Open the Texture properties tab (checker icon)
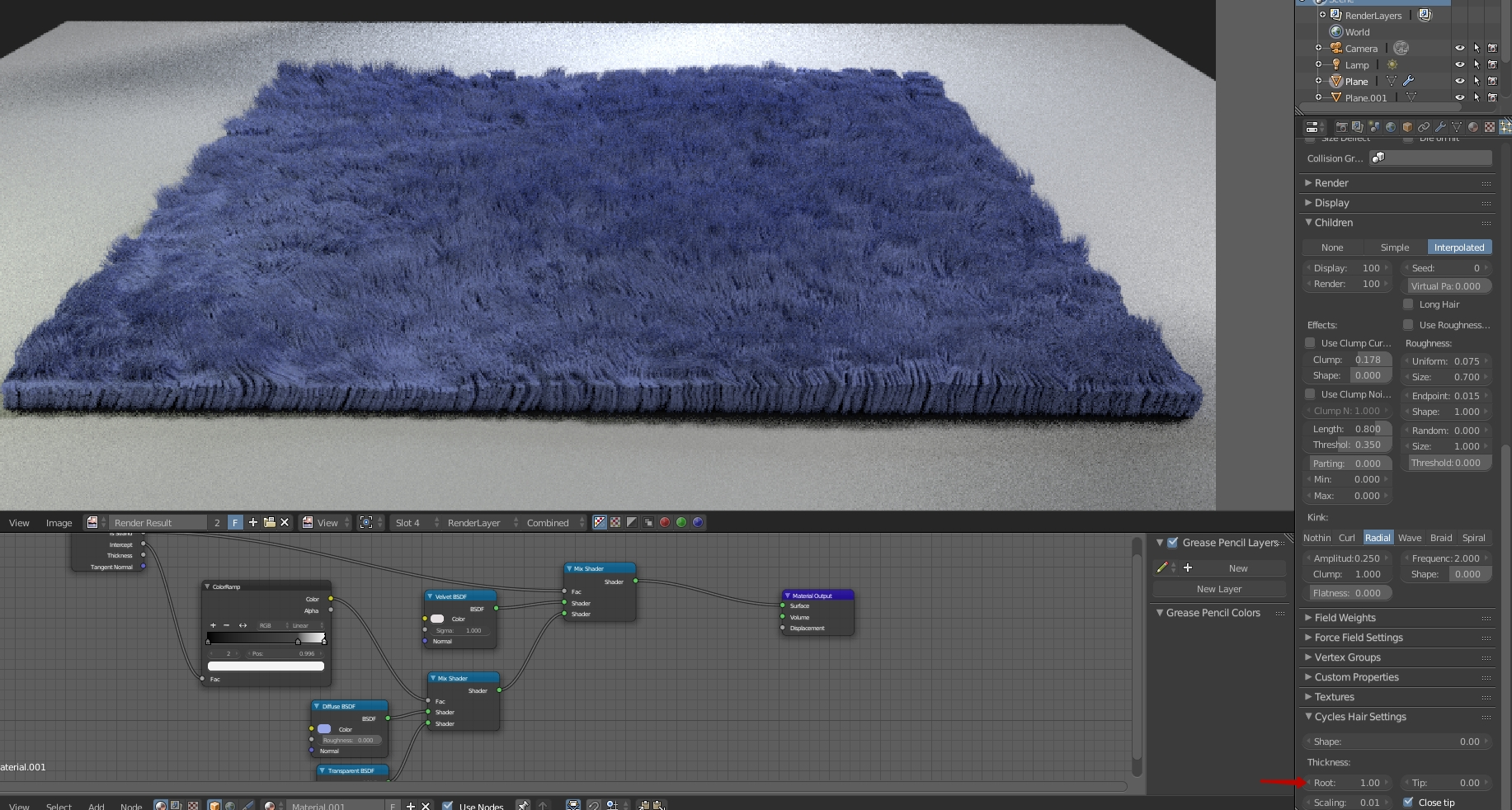Image resolution: width=1512 pixels, height=810 pixels. (x=1490, y=127)
